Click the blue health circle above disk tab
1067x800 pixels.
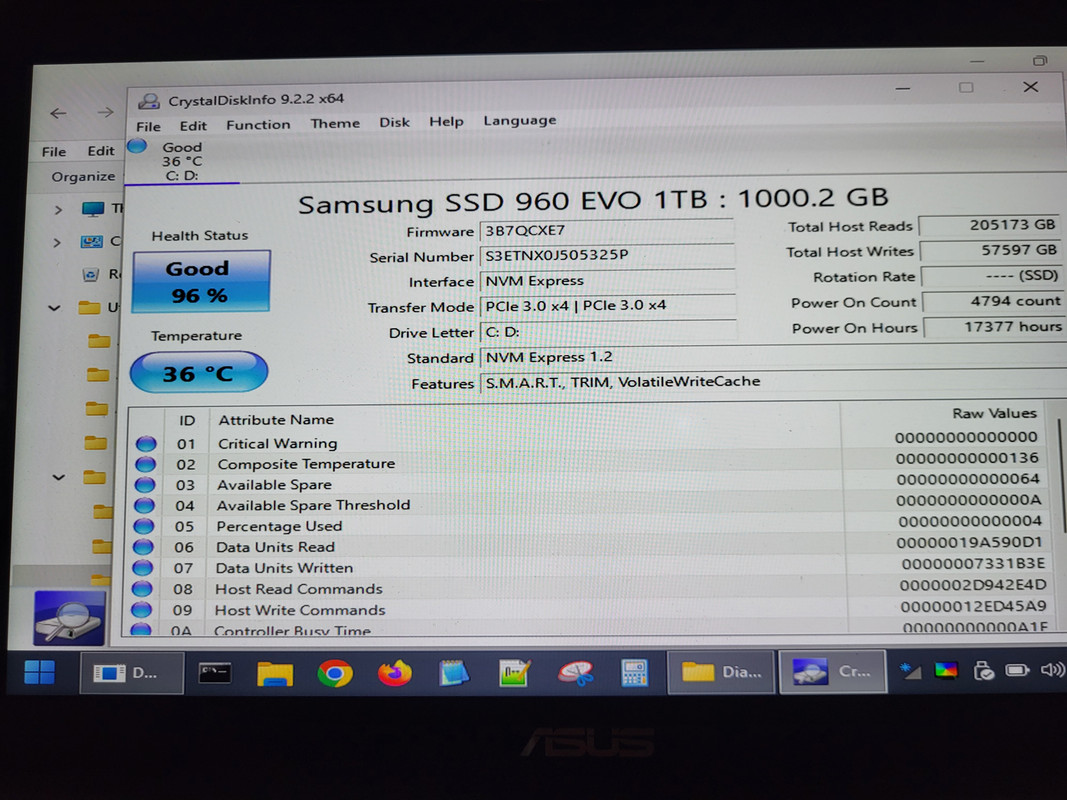pos(137,146)
